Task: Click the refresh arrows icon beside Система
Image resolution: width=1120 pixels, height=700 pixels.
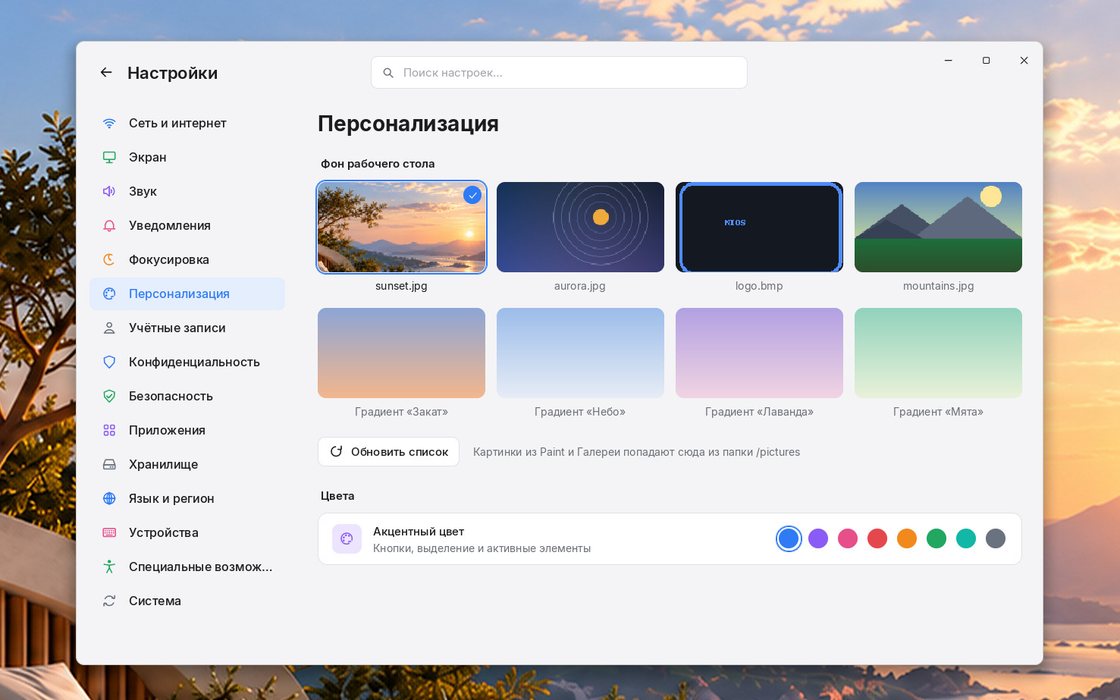Action: click(x=109, y=601)
